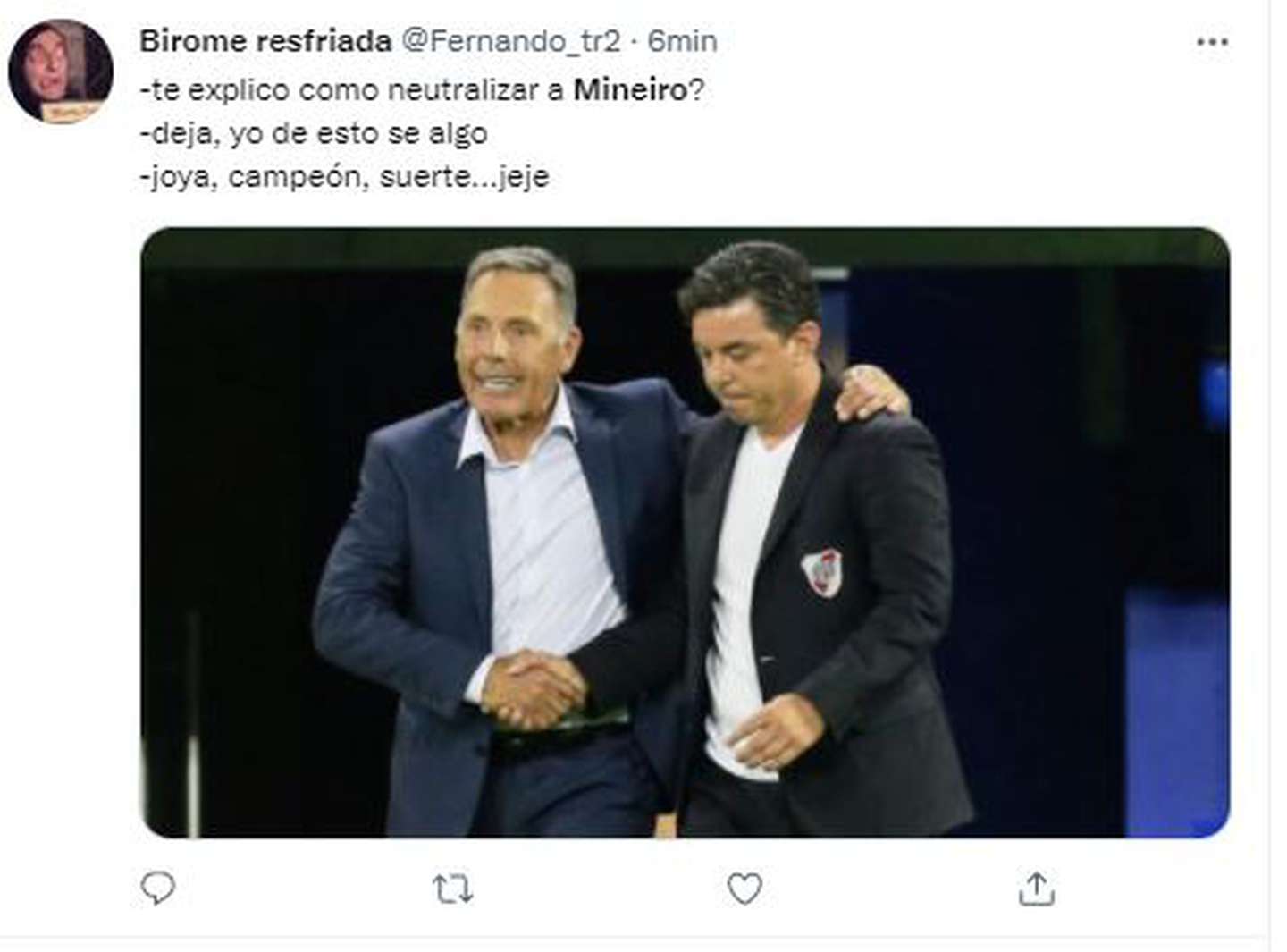1287x952 pixels.
Task: Click the line "deja, yo de esto se algo"
Action: [x=314, y=133]
